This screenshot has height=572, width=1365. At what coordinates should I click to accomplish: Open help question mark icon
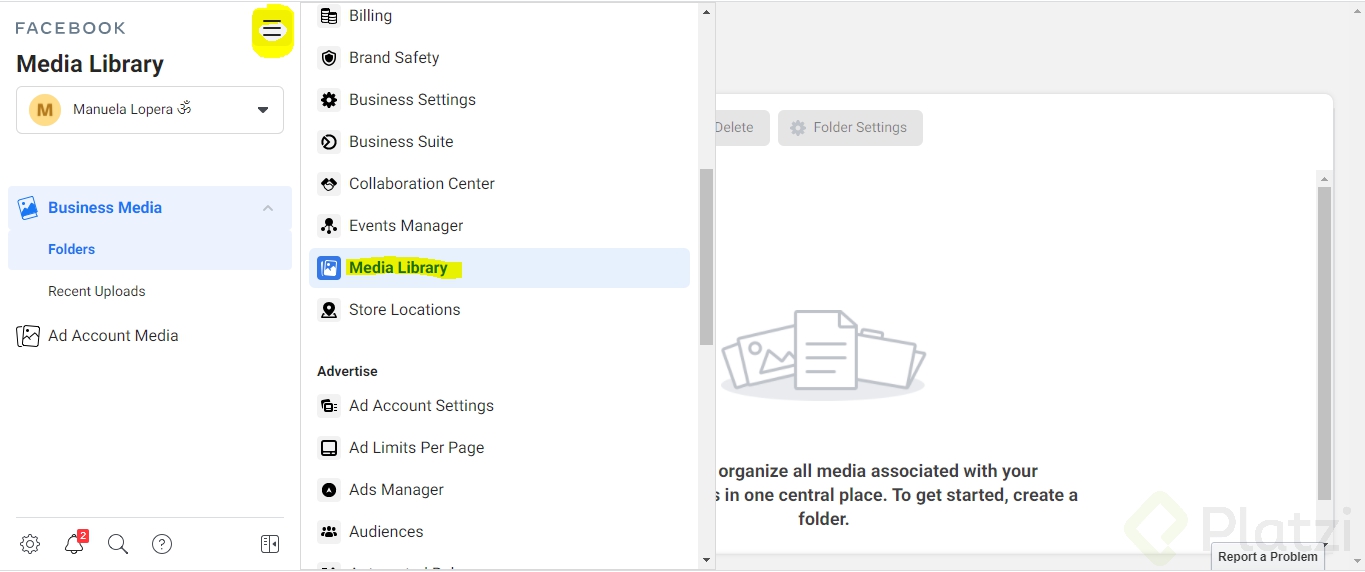tap(162, 544)
